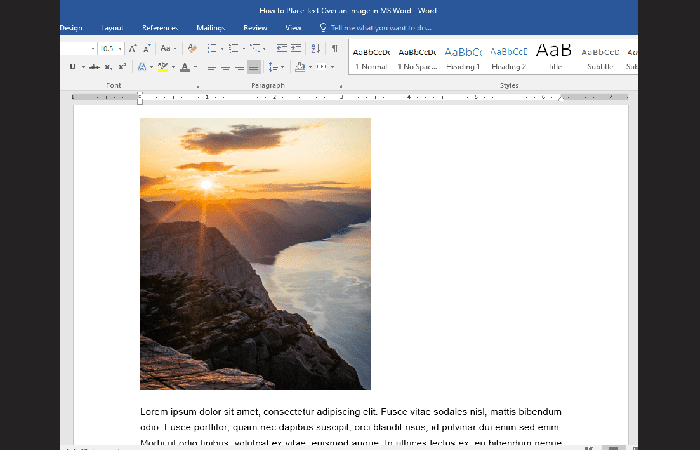
Task: Click the bold Lorem ipsum paragraph line
Action: 350,412
